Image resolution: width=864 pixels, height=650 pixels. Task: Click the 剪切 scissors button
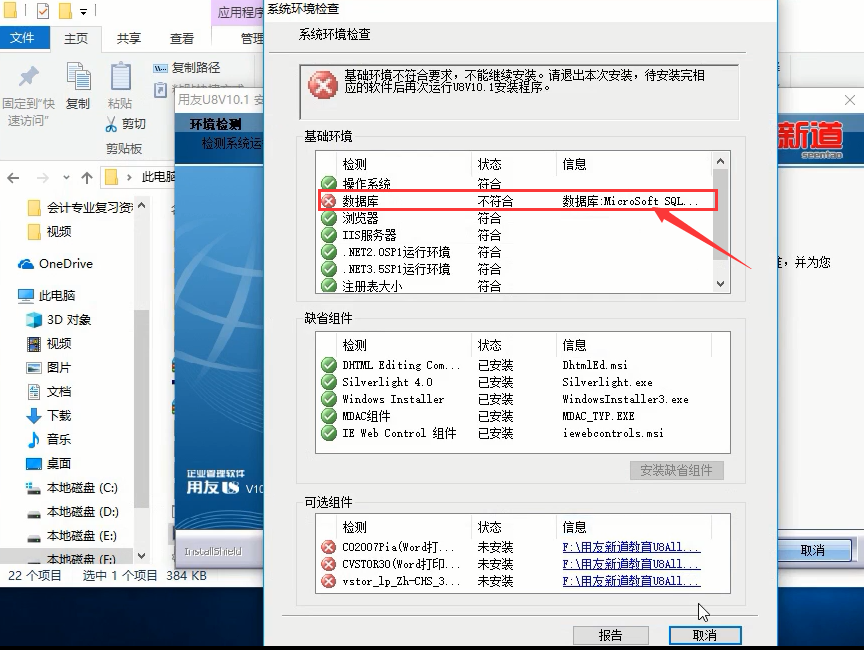(x=126, y=124)
